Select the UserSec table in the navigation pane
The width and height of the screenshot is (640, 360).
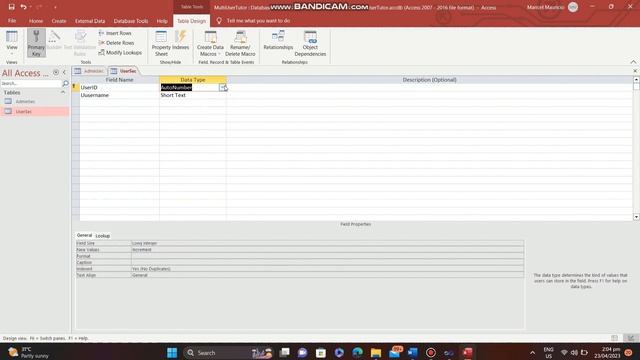coord(35,111)
